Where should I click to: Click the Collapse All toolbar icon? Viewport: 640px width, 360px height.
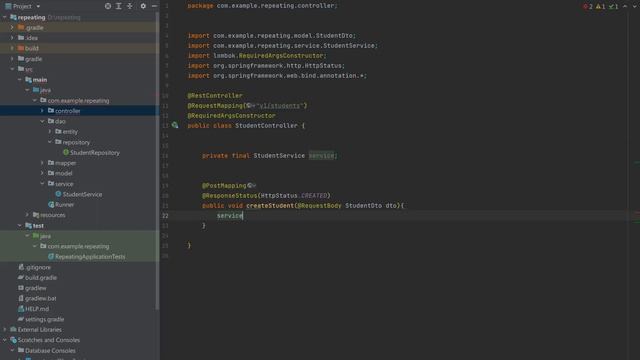click(130, 6)
